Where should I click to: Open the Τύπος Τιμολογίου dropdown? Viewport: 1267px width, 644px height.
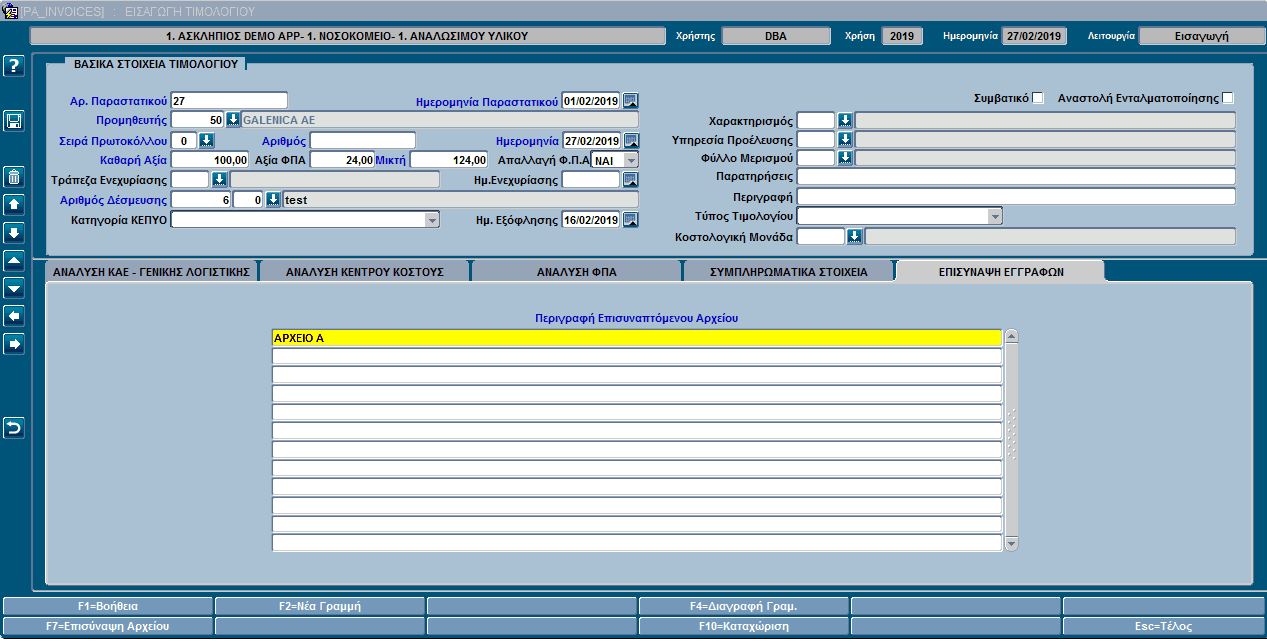click(x=994, y=216)
